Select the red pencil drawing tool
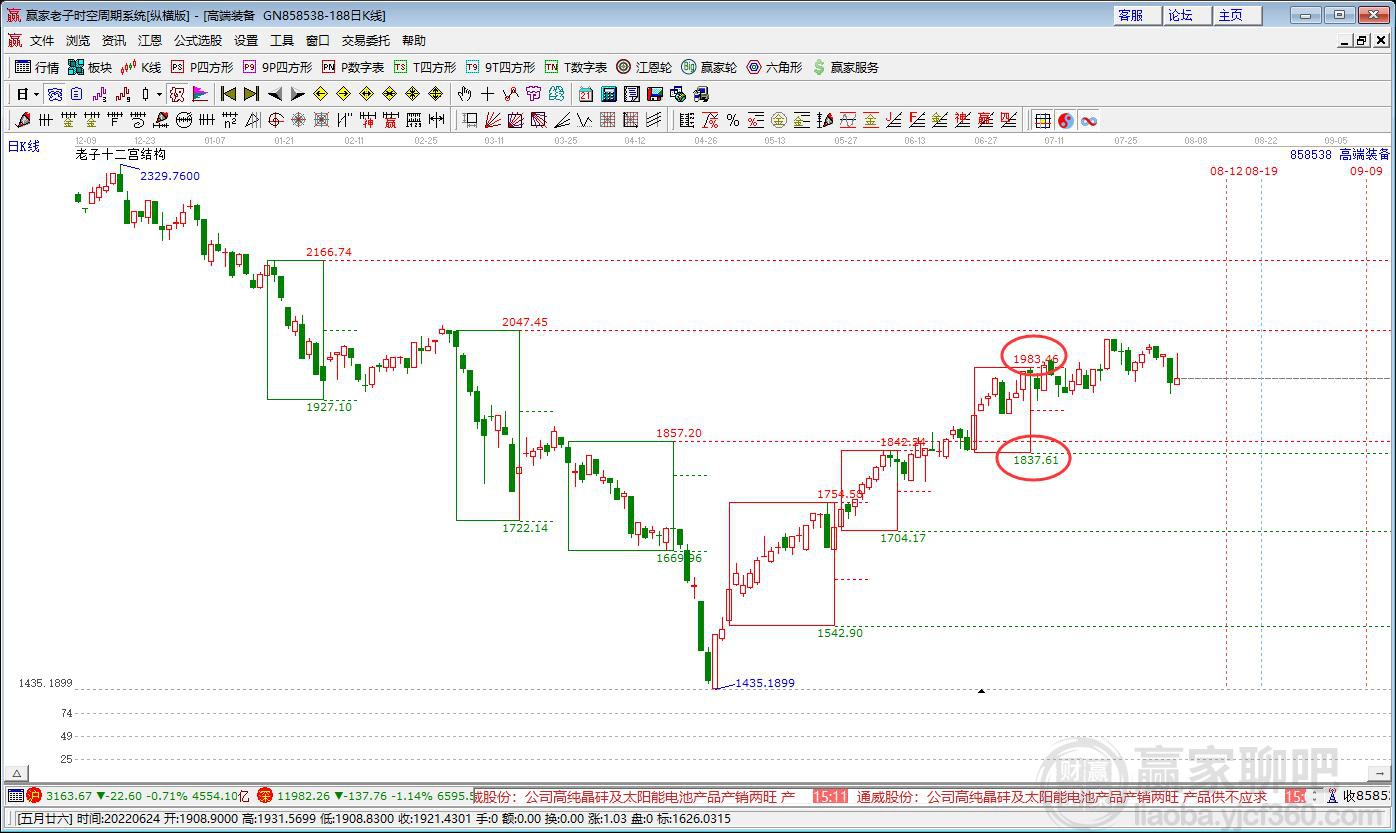1396x833 pixels. coord(24,120)
